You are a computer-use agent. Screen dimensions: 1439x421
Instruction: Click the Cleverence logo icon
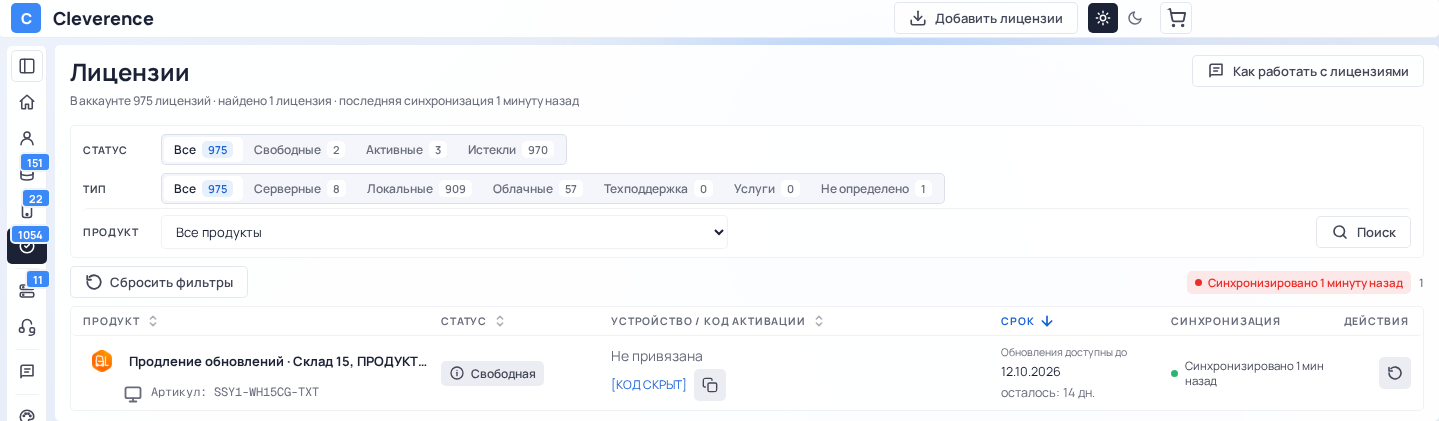click(x=26, y=18)
